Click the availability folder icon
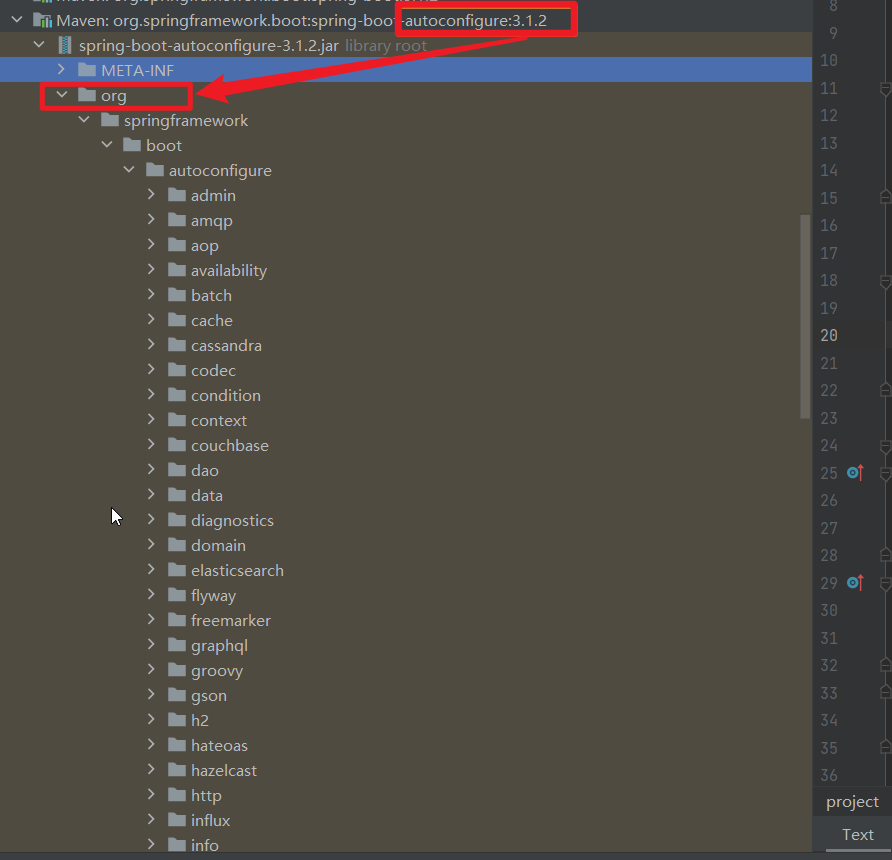The height and width of the screenshot is (860, 892). pos(177,270)
